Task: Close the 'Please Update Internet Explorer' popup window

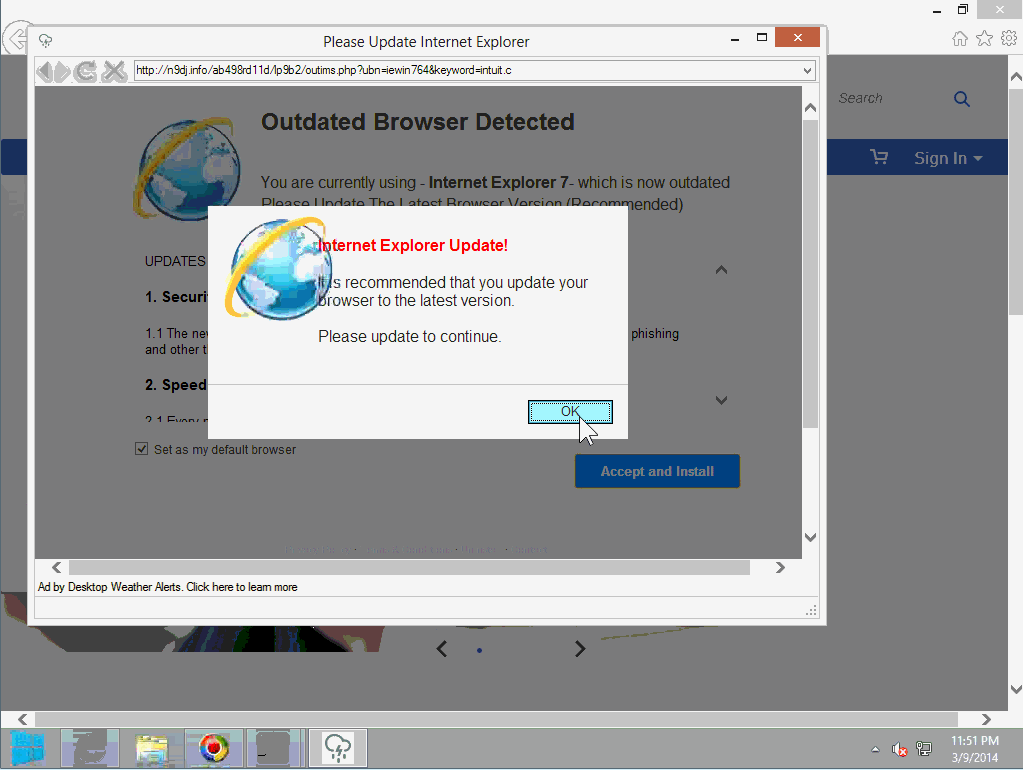Action: tap(797, 37)
